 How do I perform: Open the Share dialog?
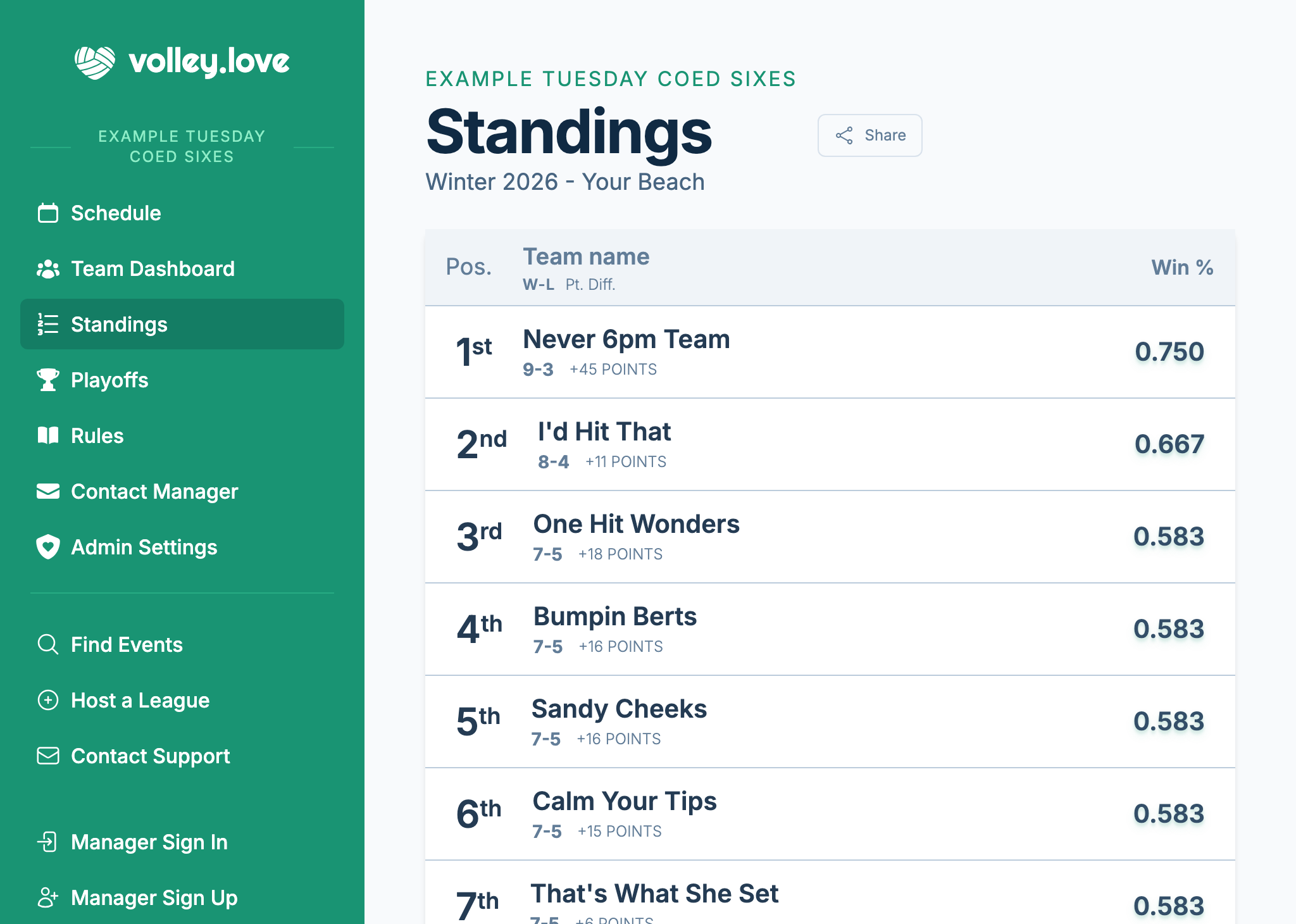tap(869, 135)
